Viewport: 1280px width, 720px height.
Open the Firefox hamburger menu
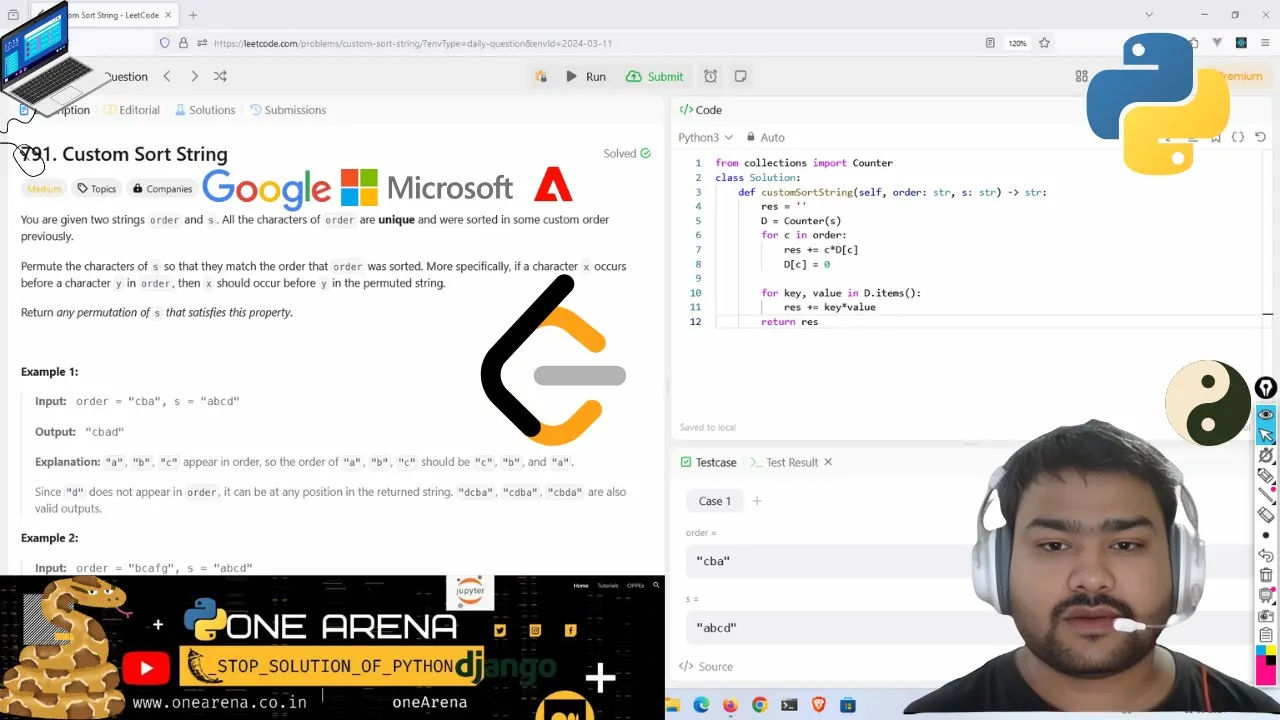pyautogui.click(x=1263, y=43)
